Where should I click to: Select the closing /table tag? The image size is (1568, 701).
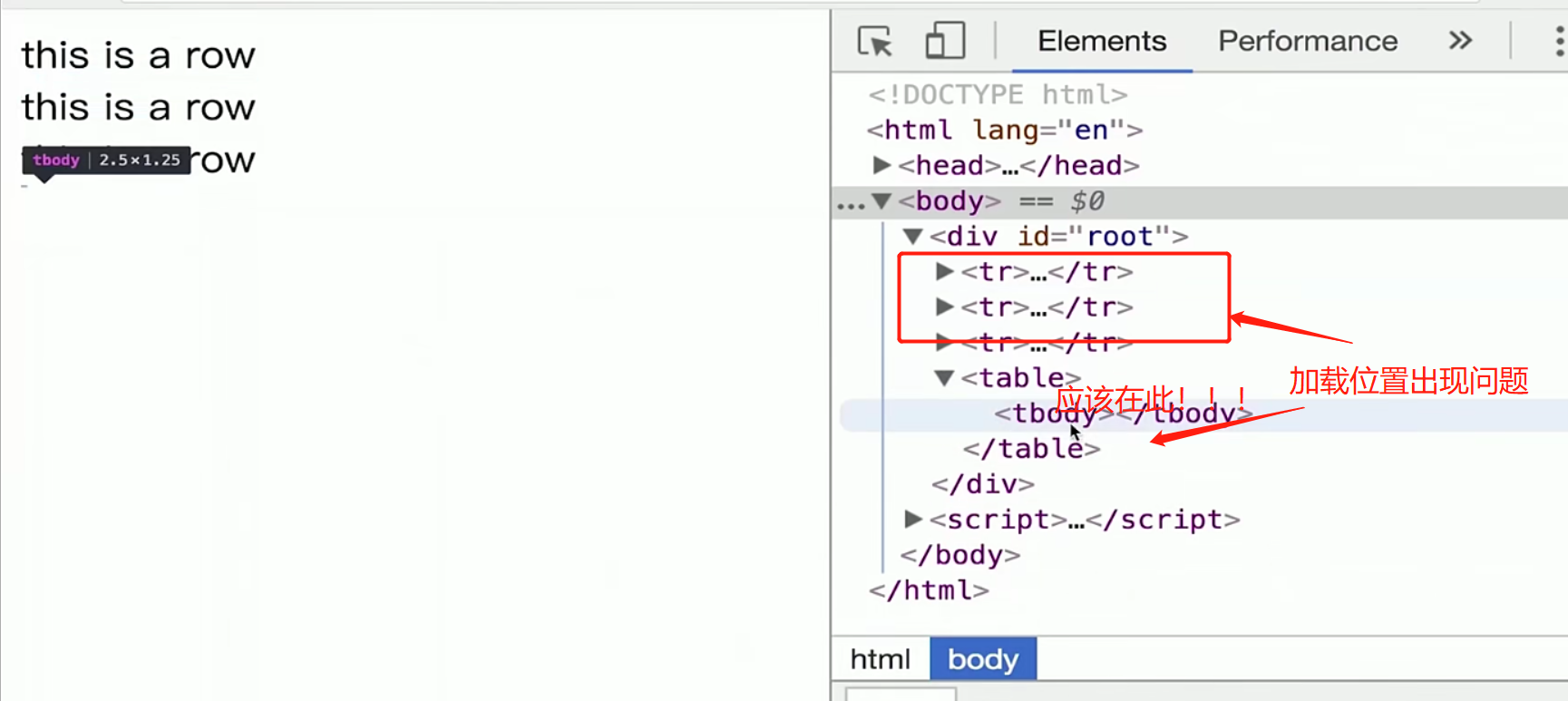(x=1031, y=449)
